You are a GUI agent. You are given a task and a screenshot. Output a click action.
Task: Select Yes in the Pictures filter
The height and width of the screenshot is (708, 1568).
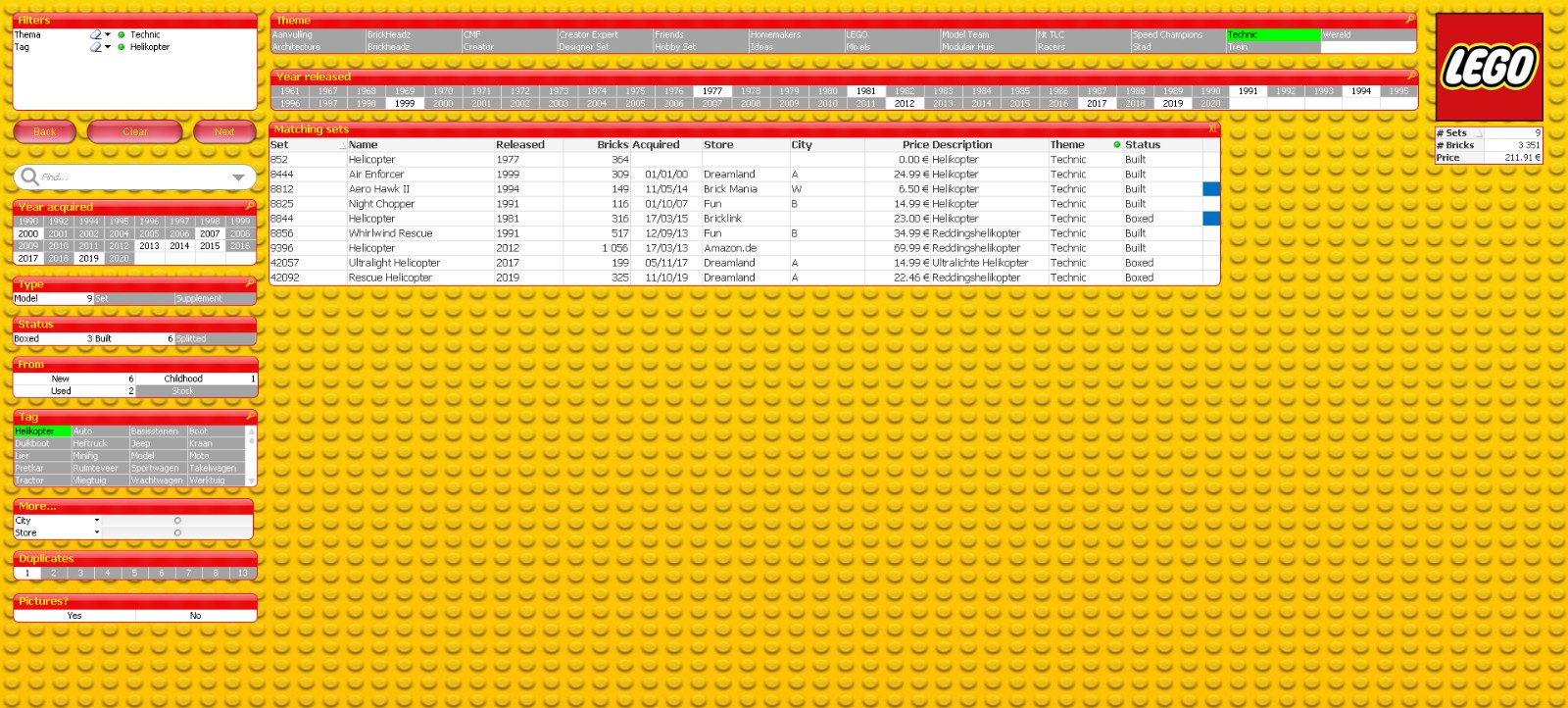[x=74, y=616]
